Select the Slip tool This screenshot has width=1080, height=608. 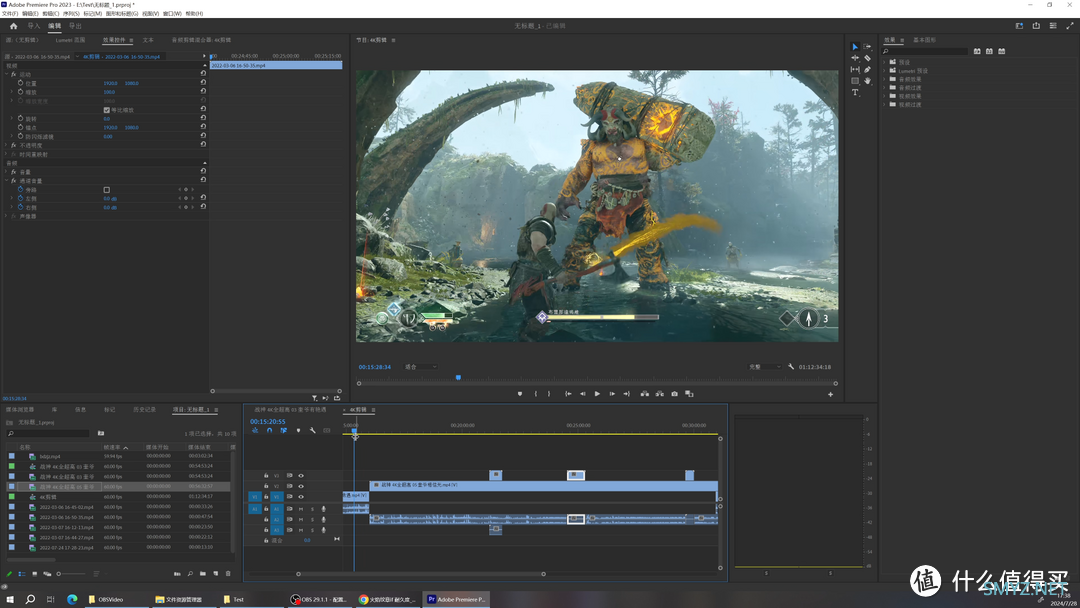pos(855,70)
